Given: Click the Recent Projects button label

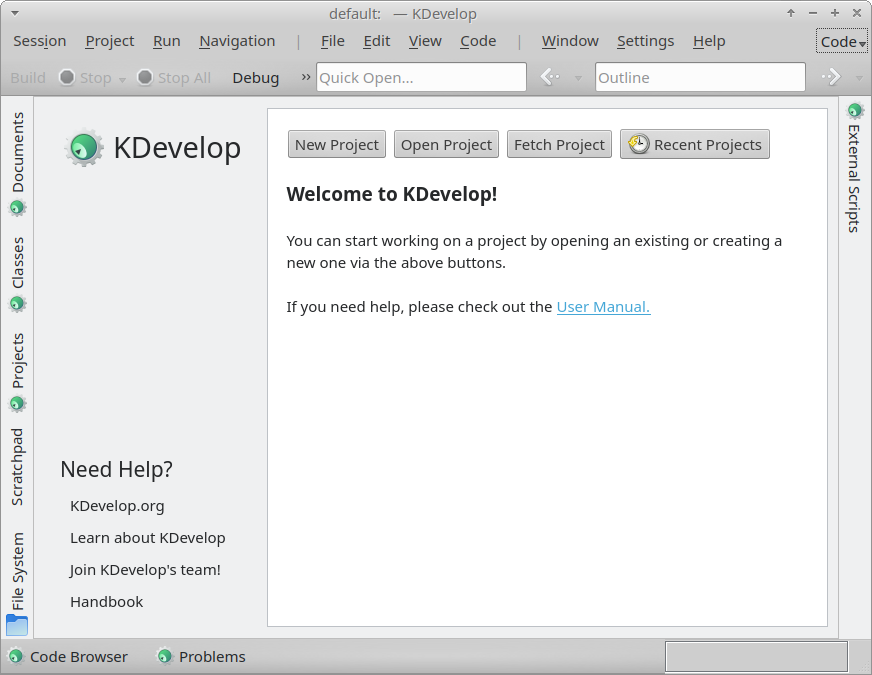Looking at the screenshot, I should [x=707, y=145].
